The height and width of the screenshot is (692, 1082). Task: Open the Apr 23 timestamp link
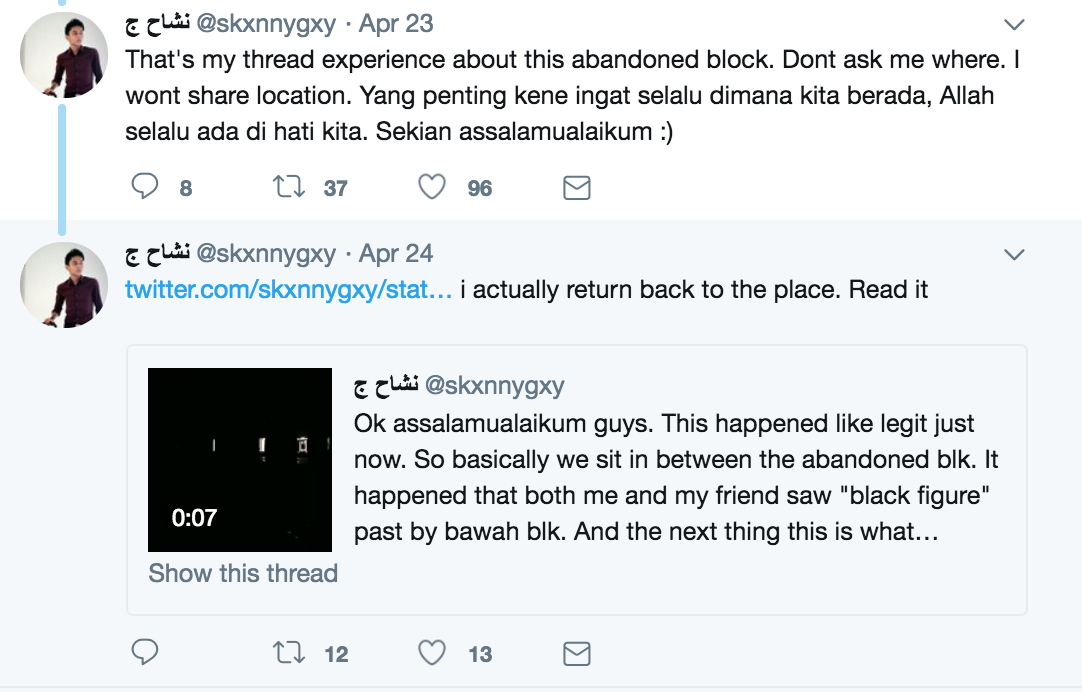[396, 24]
